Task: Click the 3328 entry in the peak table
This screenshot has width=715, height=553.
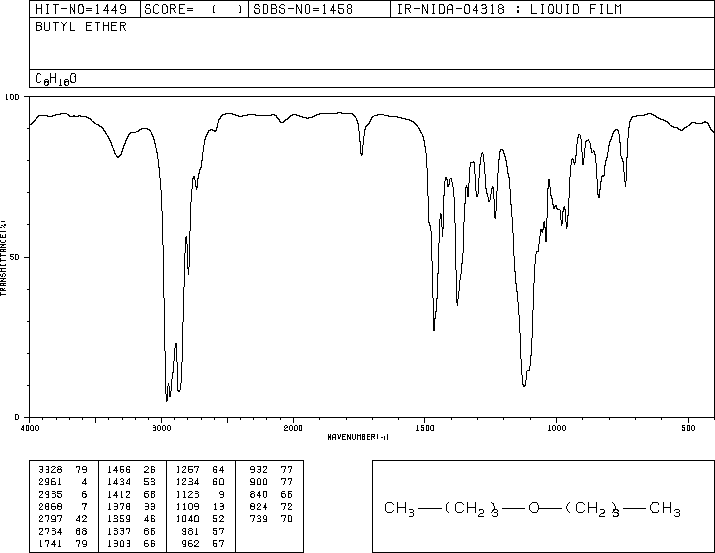Action: [48, 467]
